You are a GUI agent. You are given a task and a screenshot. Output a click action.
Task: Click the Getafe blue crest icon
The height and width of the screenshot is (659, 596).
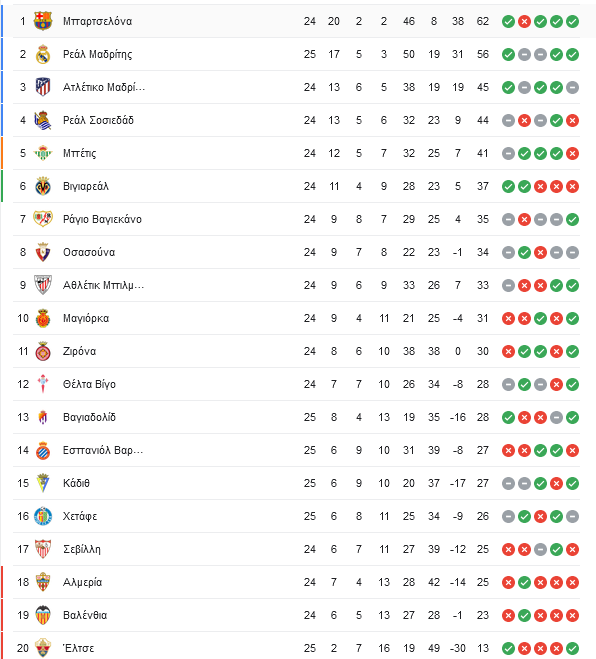coord(43,516)
